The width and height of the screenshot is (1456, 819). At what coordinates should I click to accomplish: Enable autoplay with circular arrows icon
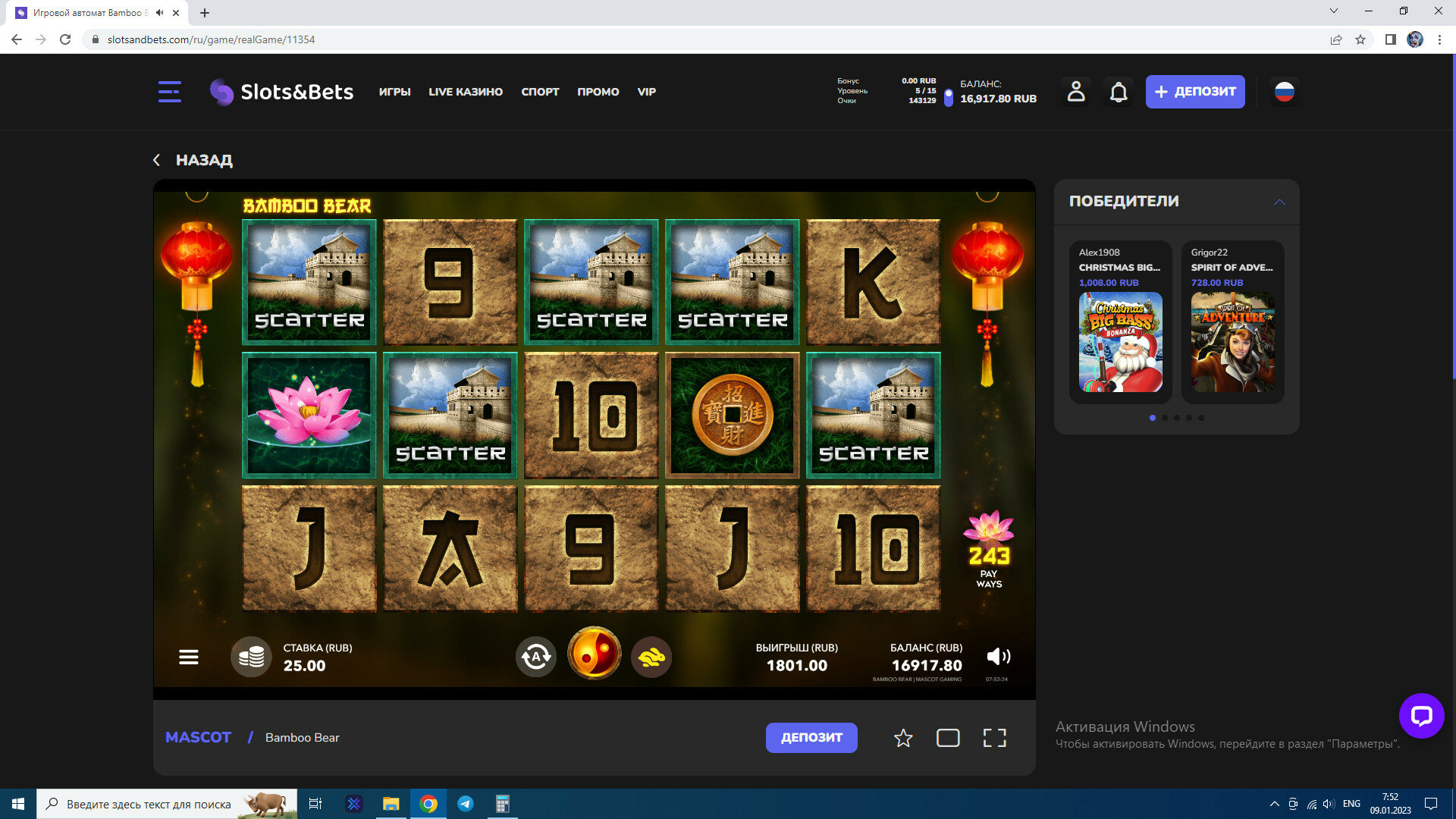pyautogui.click(x=536, y=657)
